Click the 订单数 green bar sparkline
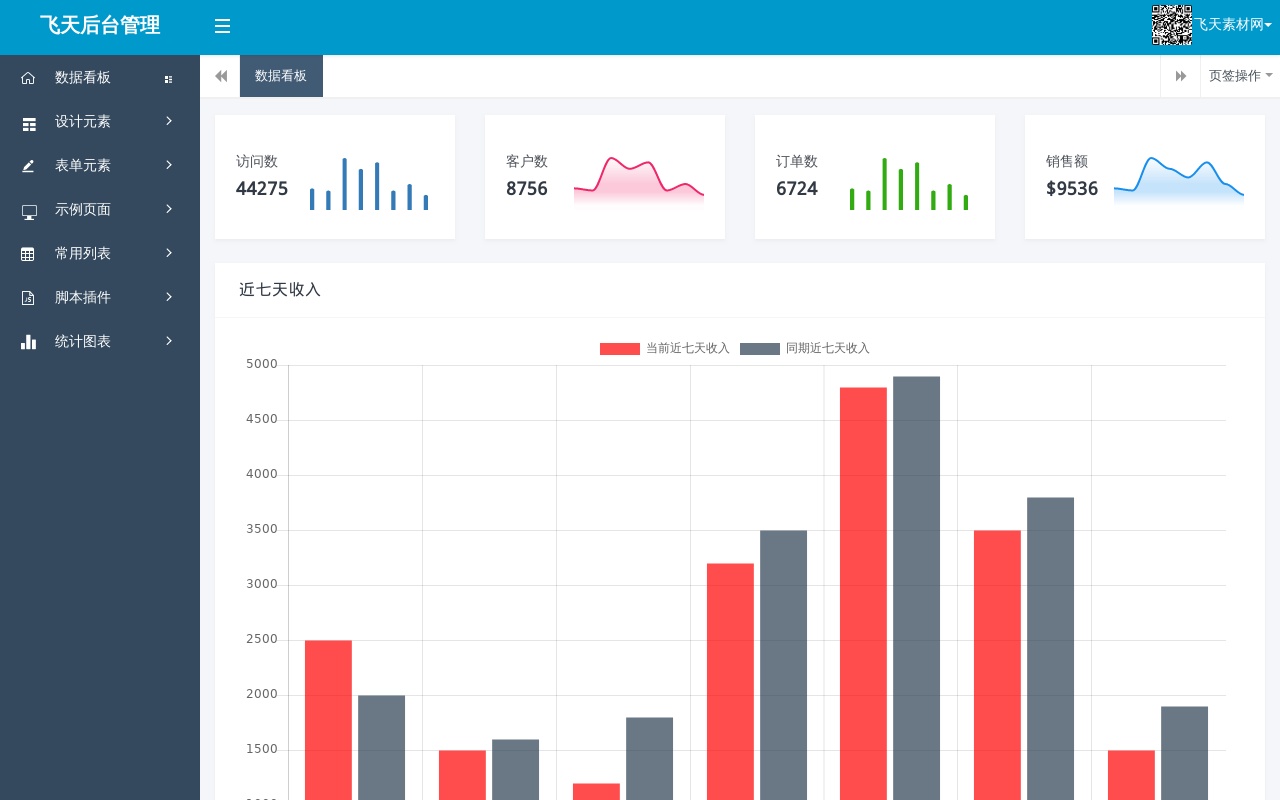1280x800 pixels. 909,184
